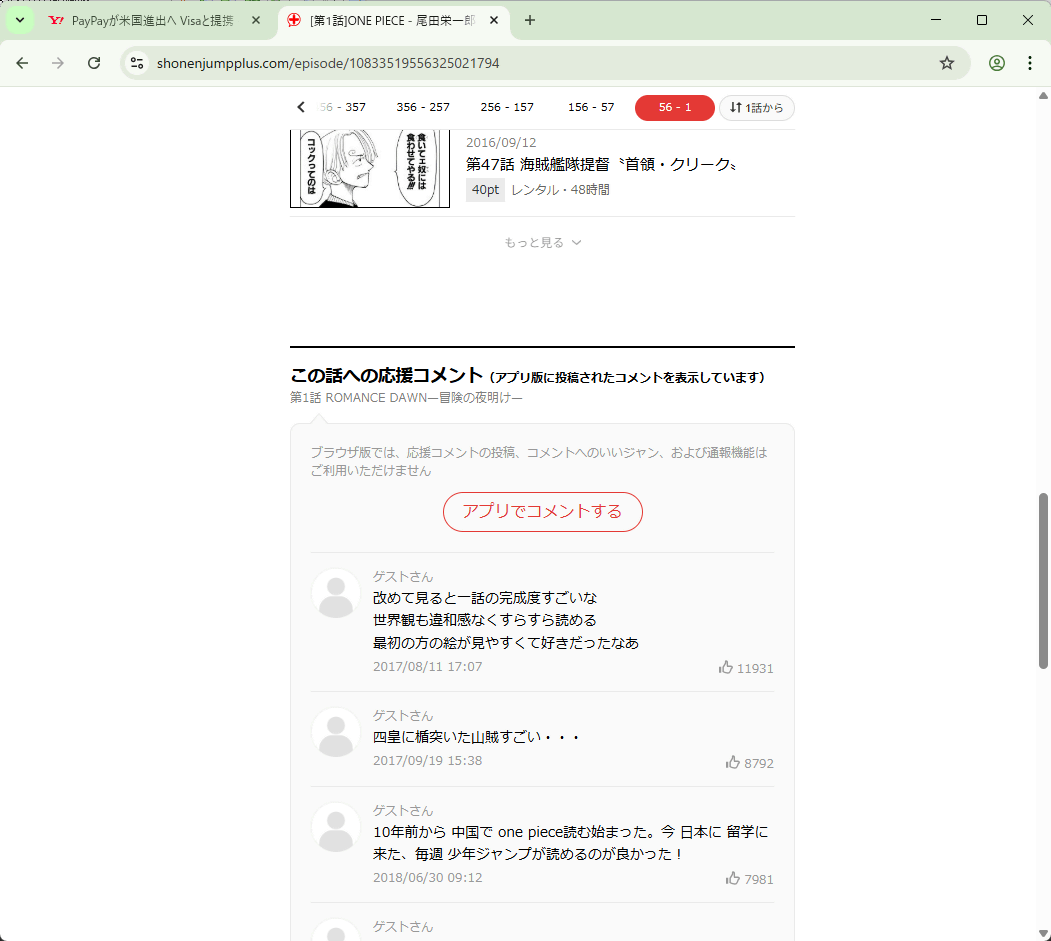Open the browser profile menu
Screen dimensions: 1051x941
pos(997,63)
